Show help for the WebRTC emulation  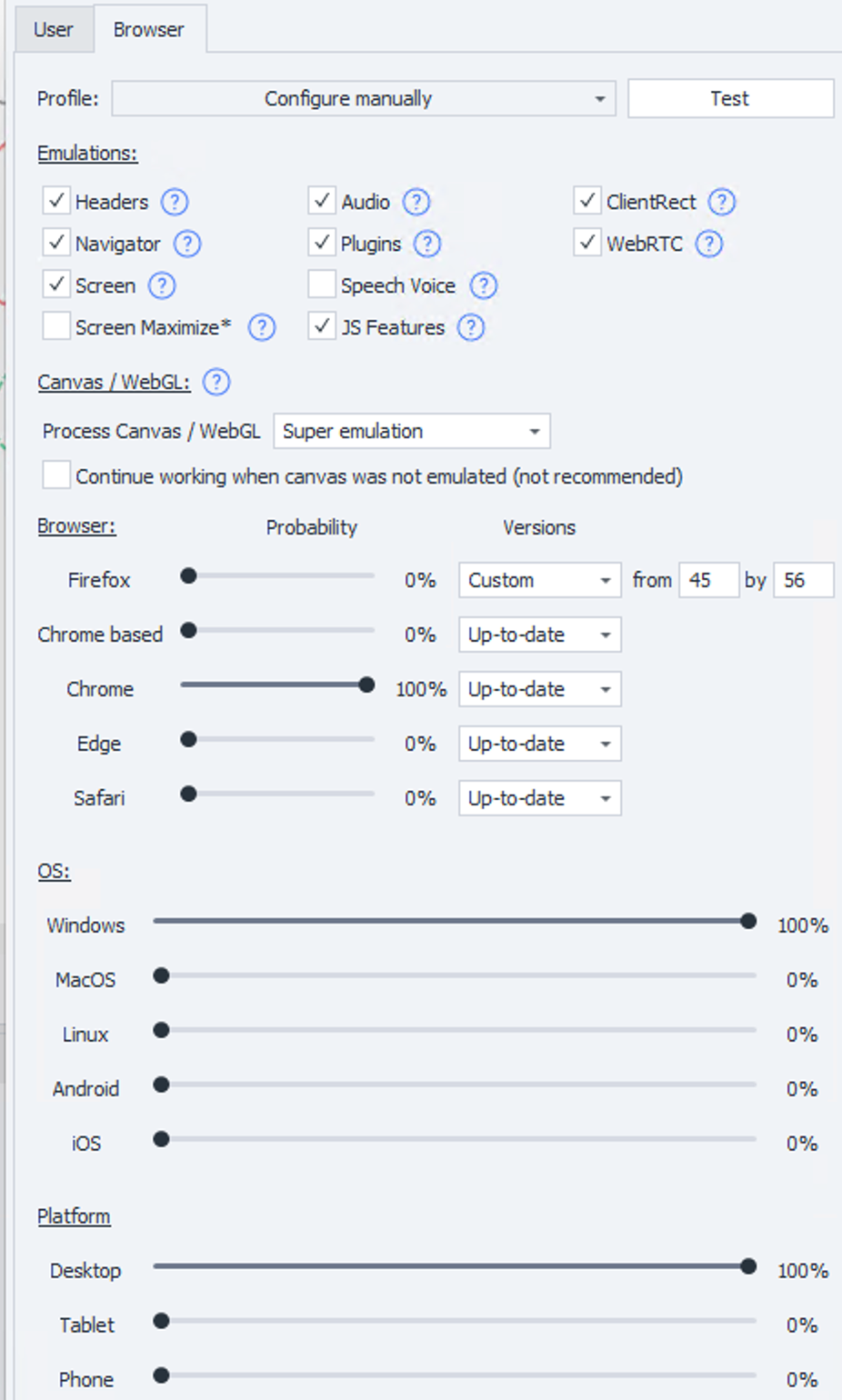[709, 244]
